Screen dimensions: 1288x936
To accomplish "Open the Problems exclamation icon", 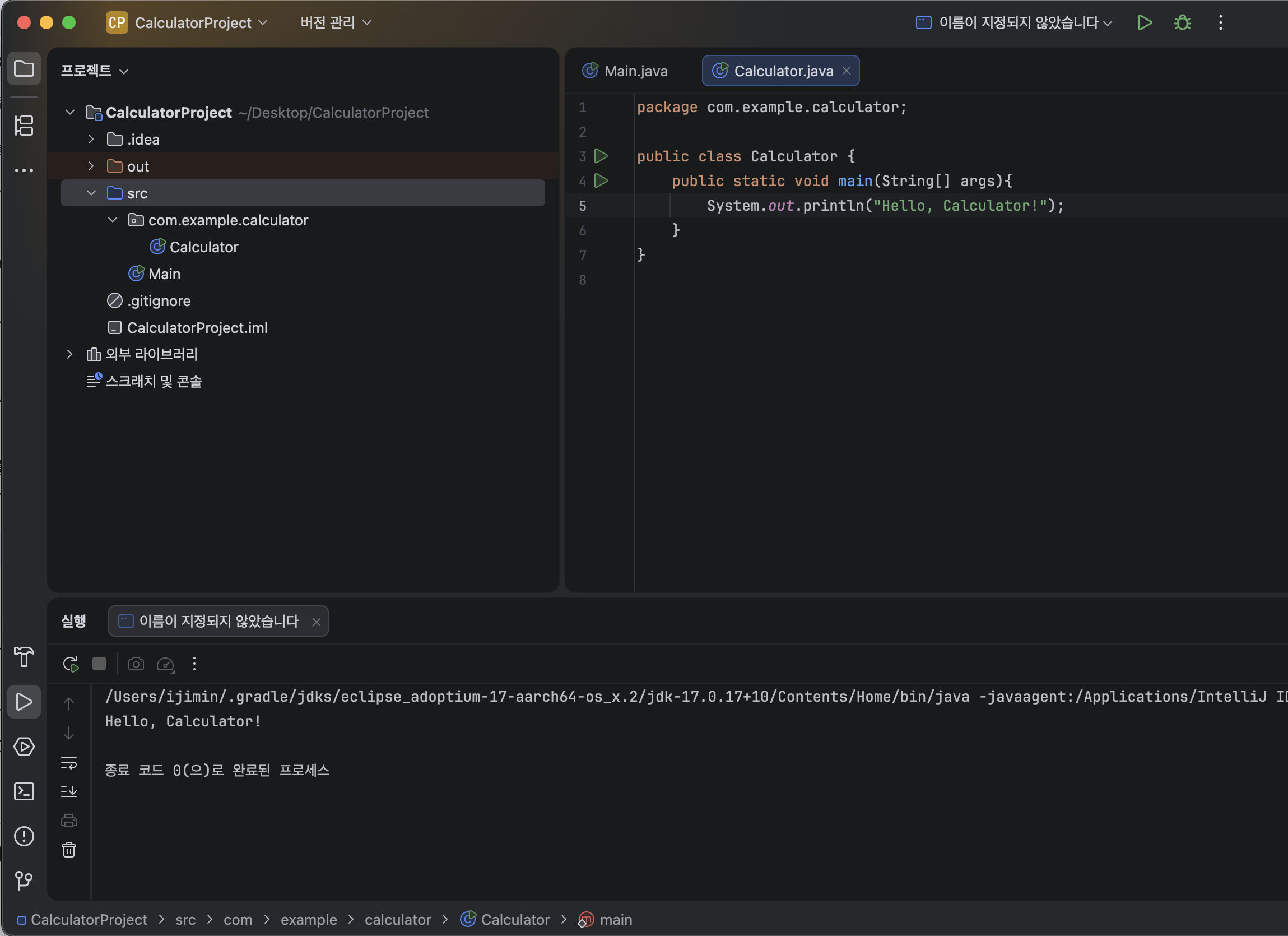I will pyautogui.click(x=24, y=837).
